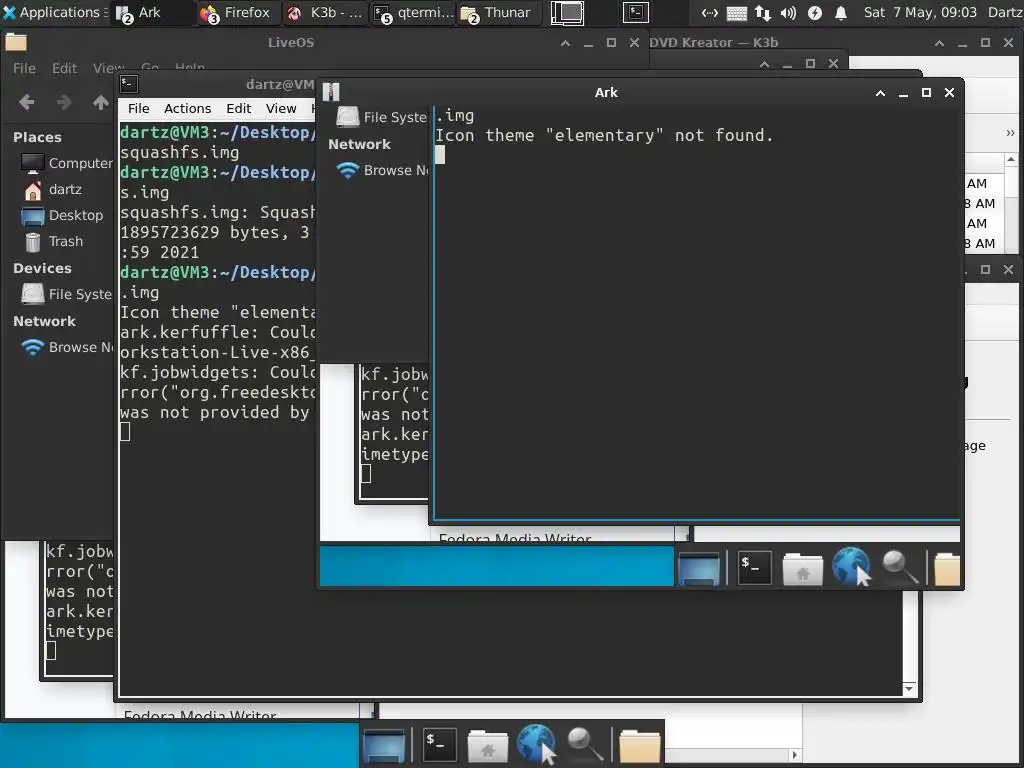Click right arrow of bottom horizontal scrollbar

pyautogui.click(x=794, y=755)
